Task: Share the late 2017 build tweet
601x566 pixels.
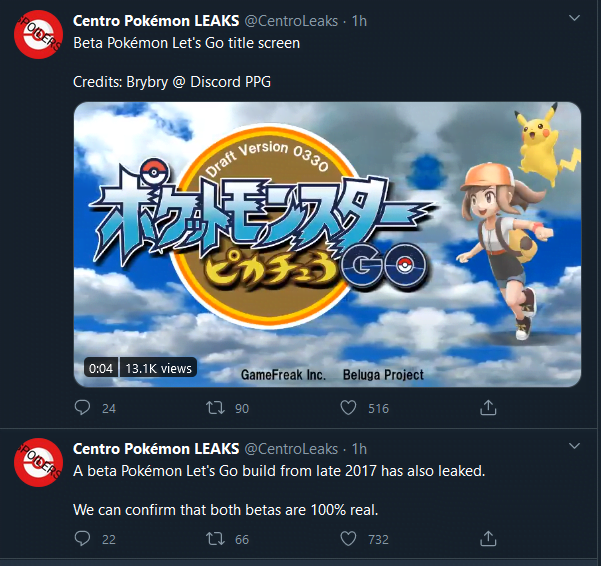Action: click(x=488, y=538)
